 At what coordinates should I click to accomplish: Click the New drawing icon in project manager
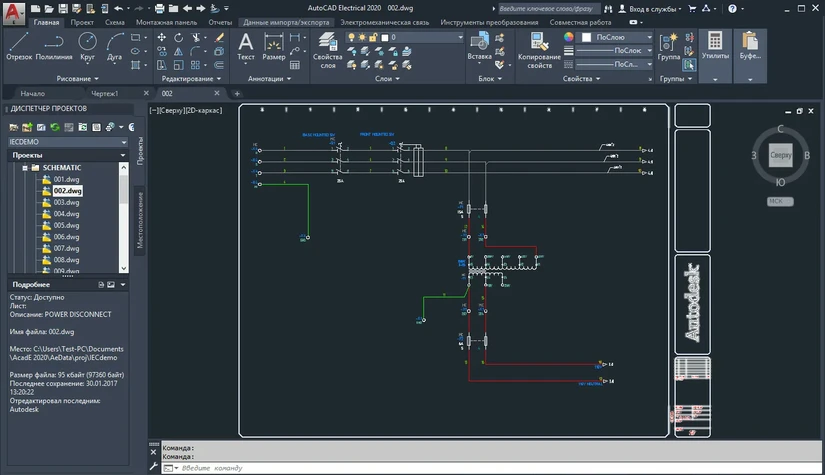tap(41, 127)
